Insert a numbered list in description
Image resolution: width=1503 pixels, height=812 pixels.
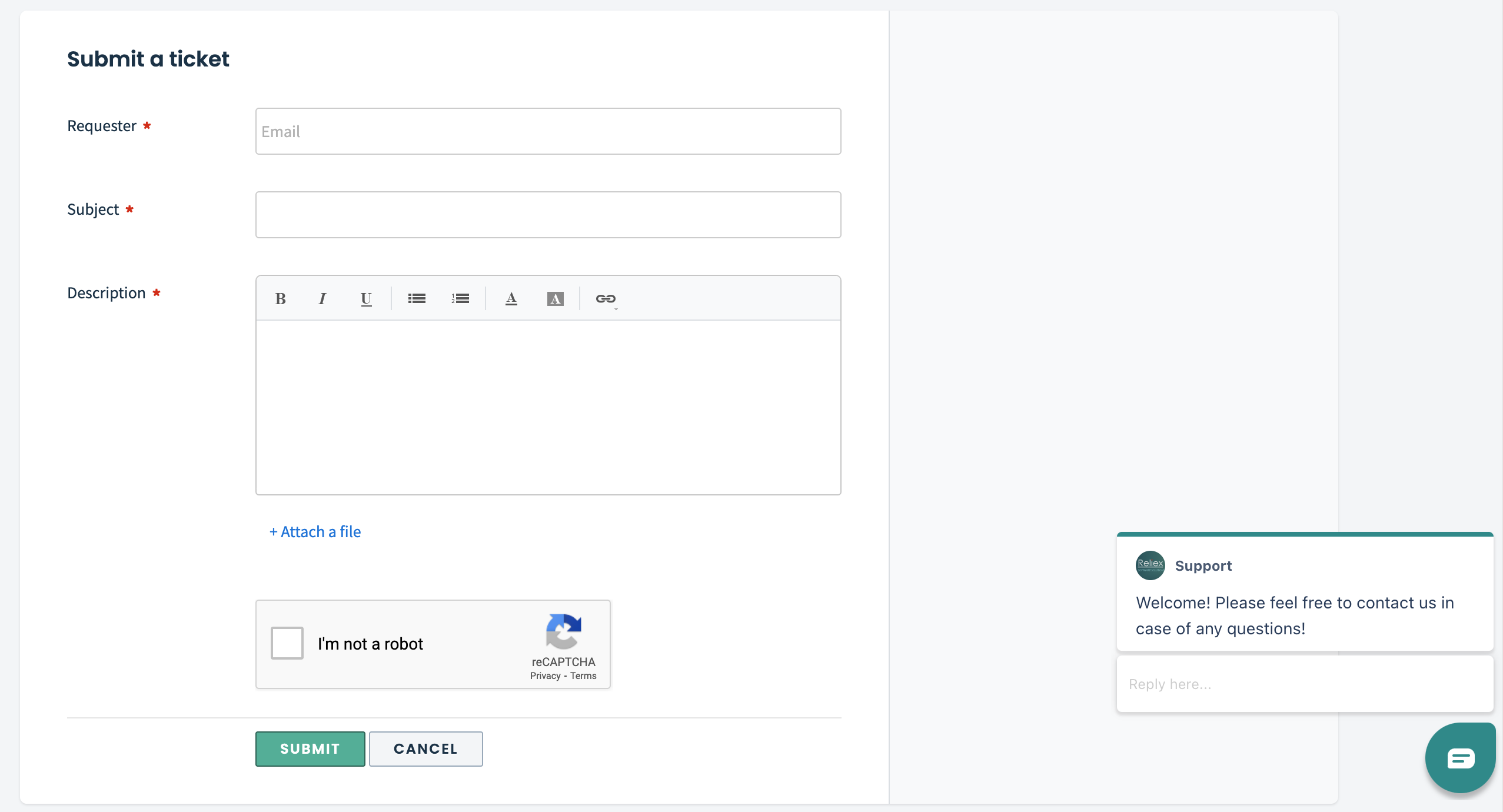(460, 299)
